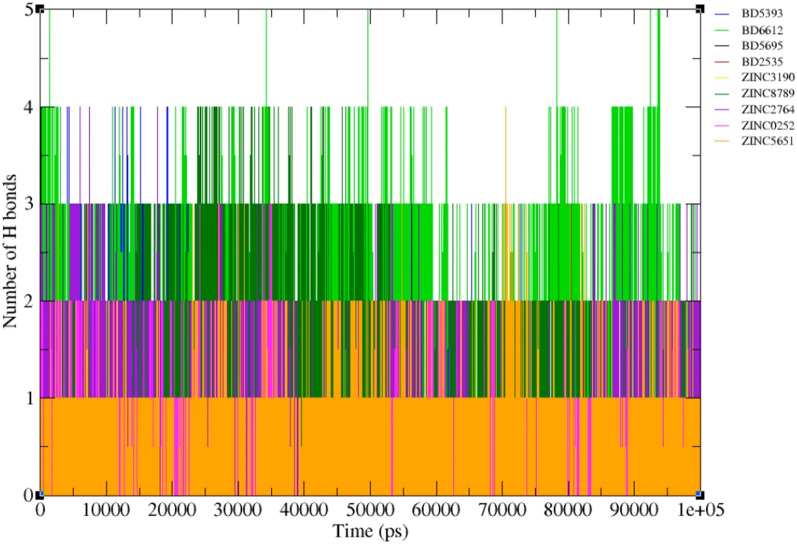Screen dimensions: 797x544
Task: Click the purple swatch beside ZINC2764
Action: click(x=722, y=109)
